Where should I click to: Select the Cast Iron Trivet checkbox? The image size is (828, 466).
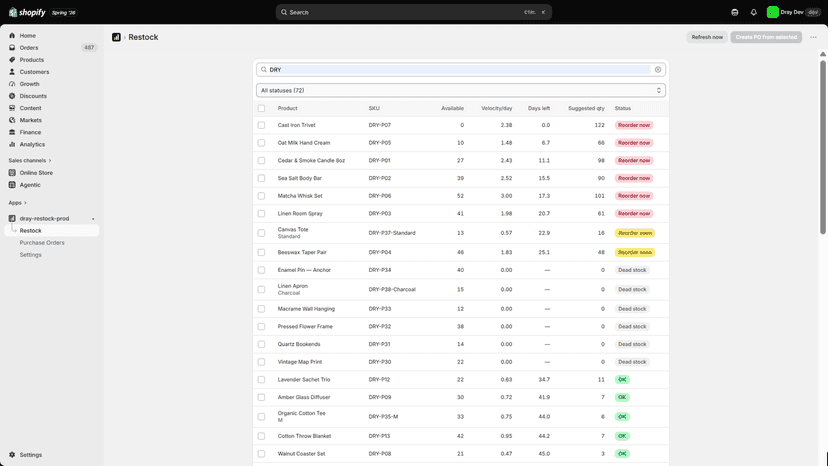pos(261,125)
